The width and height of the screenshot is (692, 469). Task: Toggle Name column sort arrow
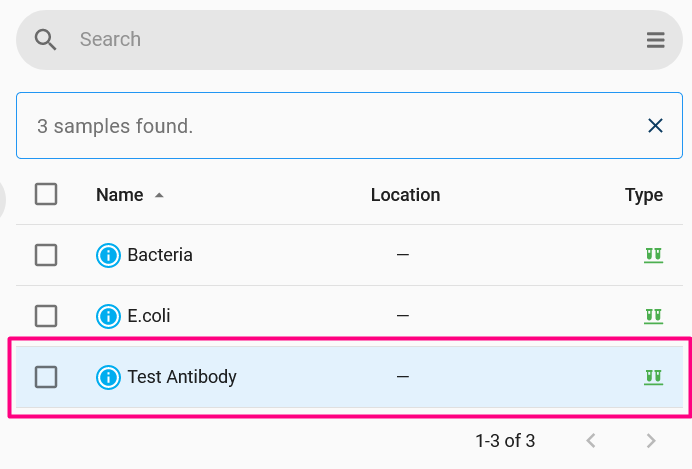click(159, 195)
